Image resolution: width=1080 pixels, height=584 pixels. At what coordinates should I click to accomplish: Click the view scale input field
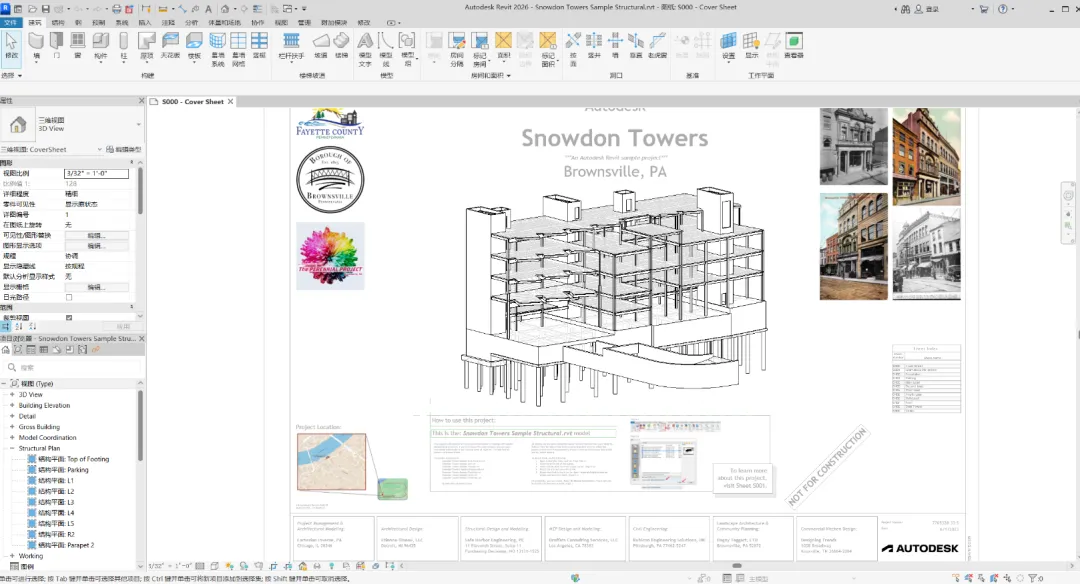click(x=96, y=174)
